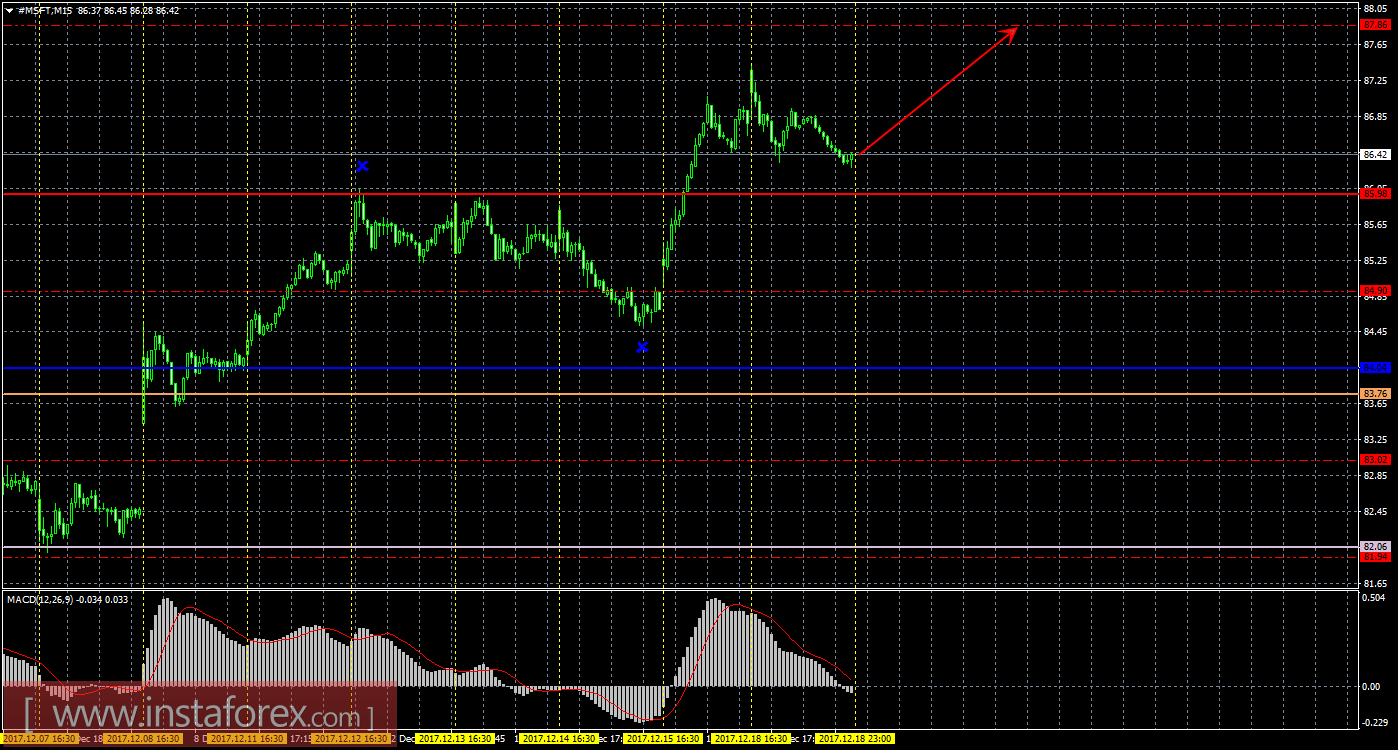Click the 82.85 value on the price axis
The width and height of the screenshot is (1398, 750).
click(1374, 475)
